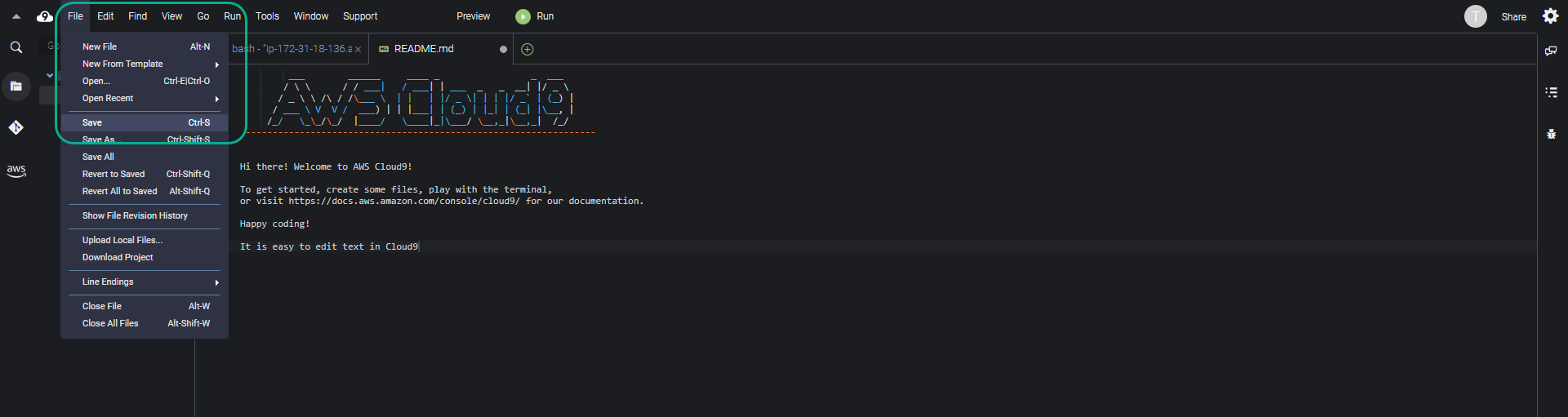Select Show File Revision History
The image size is (1568, 417).
pos(145,216)
